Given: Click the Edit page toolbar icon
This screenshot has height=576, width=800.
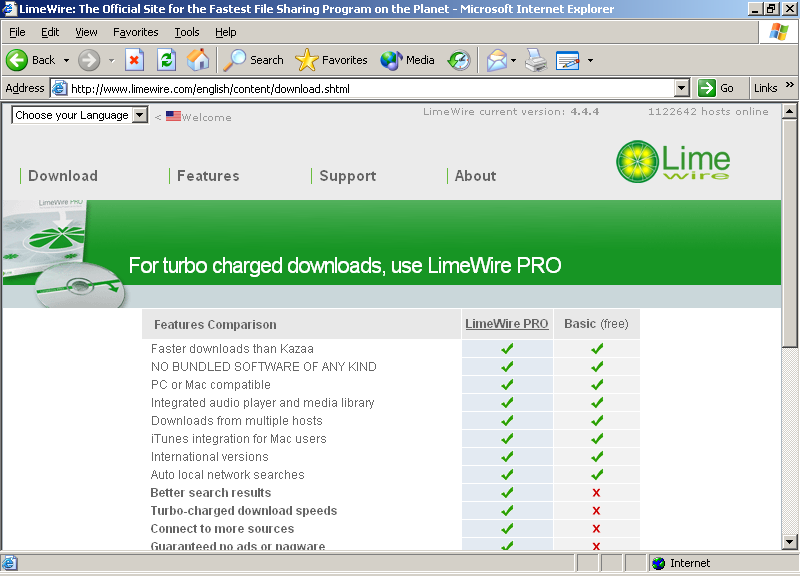Looking at the screenshot, I should pyautogui.click(x=567, y=60).
